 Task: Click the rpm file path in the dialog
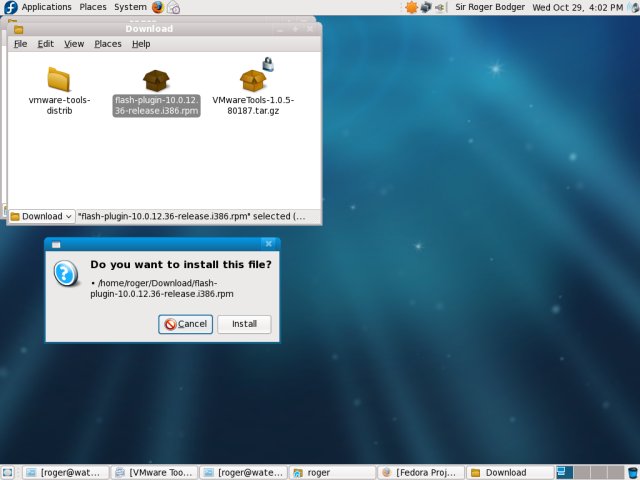(162, 288)
